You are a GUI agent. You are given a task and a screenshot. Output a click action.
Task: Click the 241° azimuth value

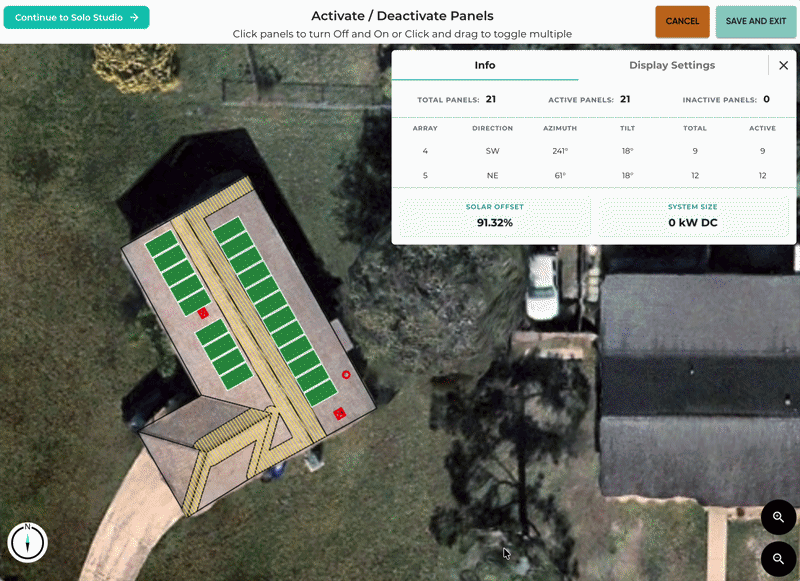coord(560,151)
